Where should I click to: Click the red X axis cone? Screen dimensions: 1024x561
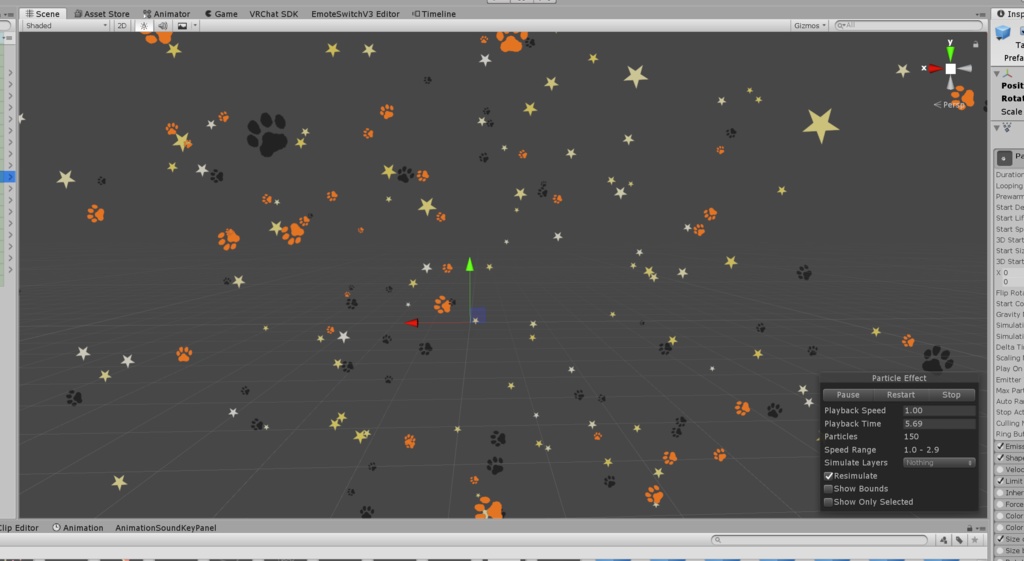935,69
